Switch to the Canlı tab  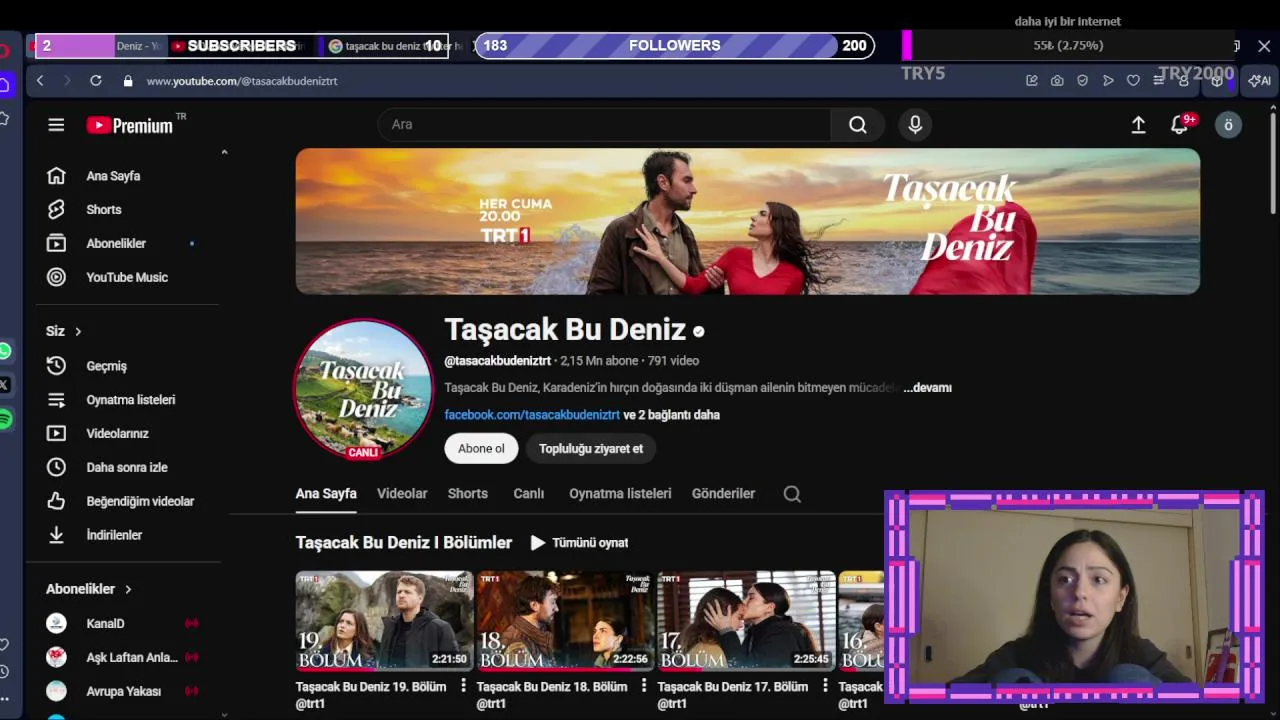(x=529, y=494)
